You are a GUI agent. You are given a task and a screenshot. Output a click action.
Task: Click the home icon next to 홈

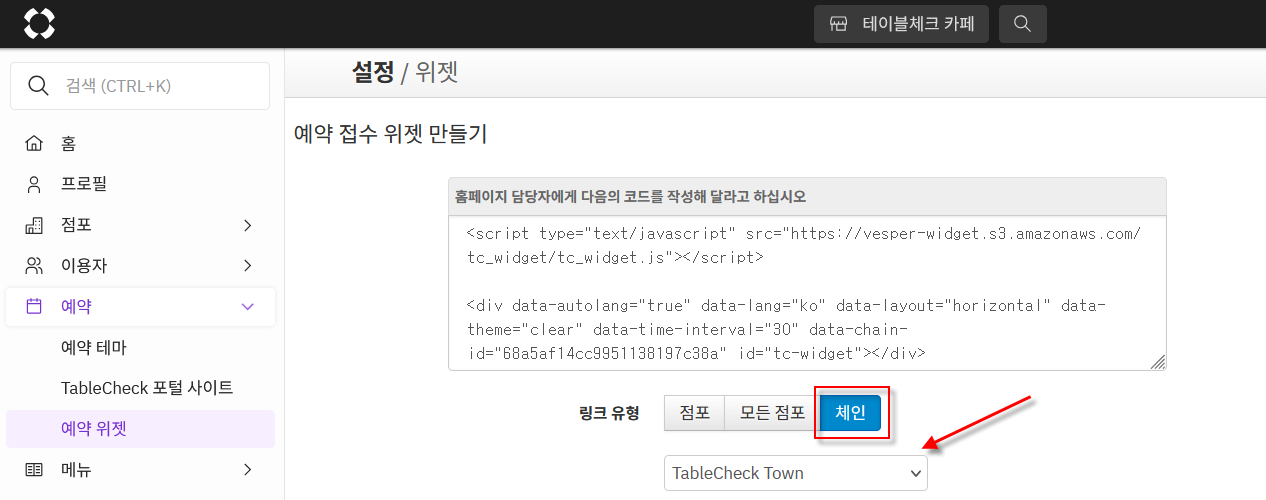(x=34, y=143)
